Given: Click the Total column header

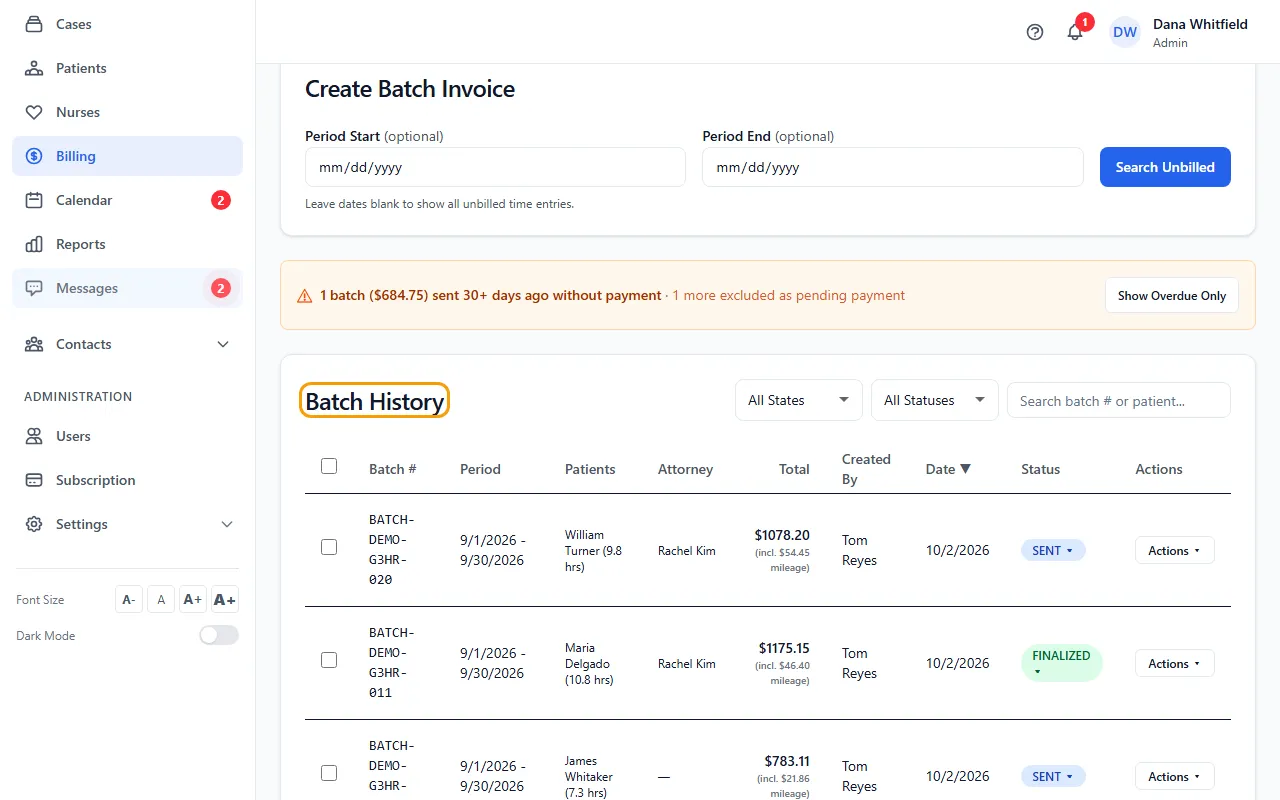Looking at the screenshot, I should coord(794,469).
